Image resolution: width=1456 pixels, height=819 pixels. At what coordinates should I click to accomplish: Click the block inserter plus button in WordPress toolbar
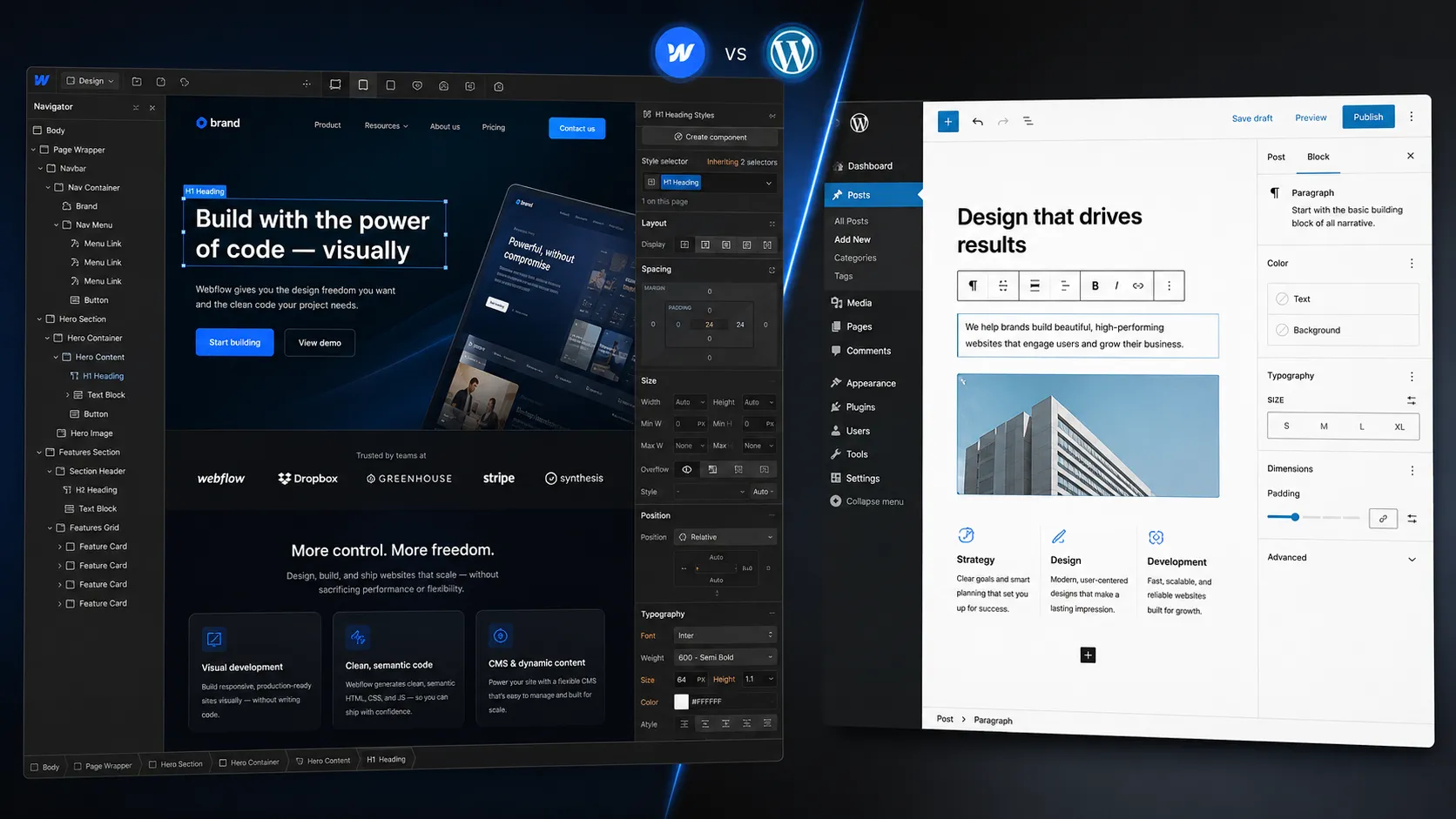(x=948, y=121)
